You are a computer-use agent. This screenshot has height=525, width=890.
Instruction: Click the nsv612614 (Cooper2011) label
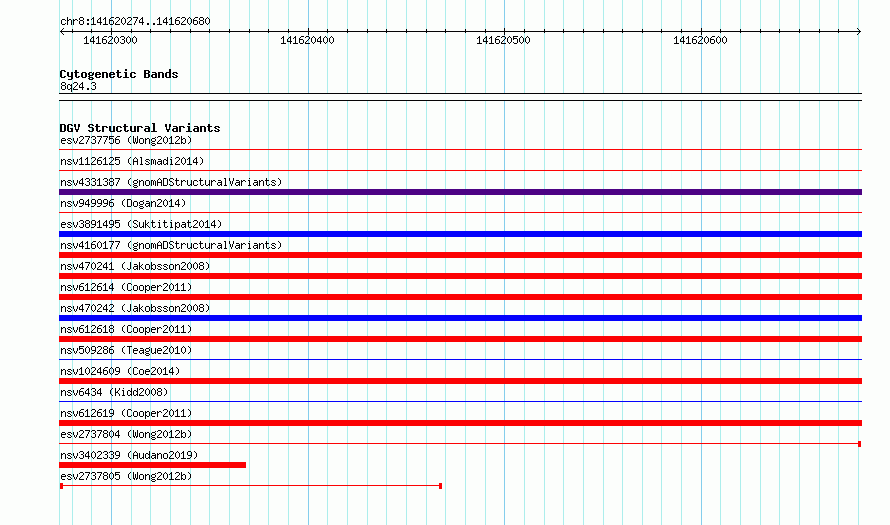coord(126,287)
